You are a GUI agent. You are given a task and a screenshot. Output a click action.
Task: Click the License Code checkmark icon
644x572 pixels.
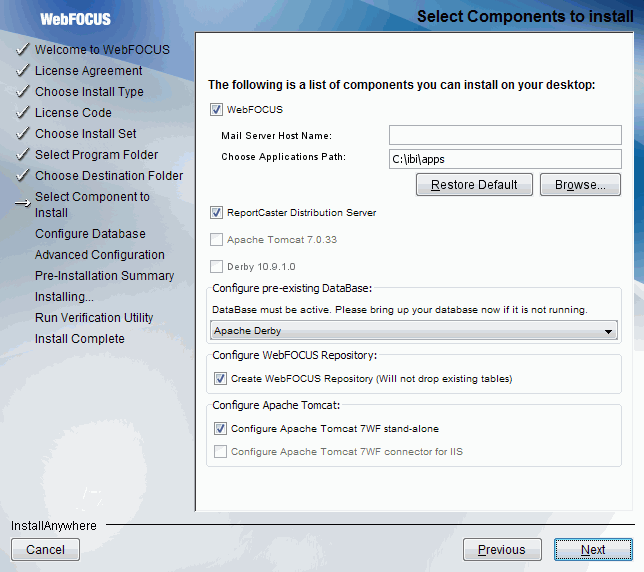click(x=22, y=112)
